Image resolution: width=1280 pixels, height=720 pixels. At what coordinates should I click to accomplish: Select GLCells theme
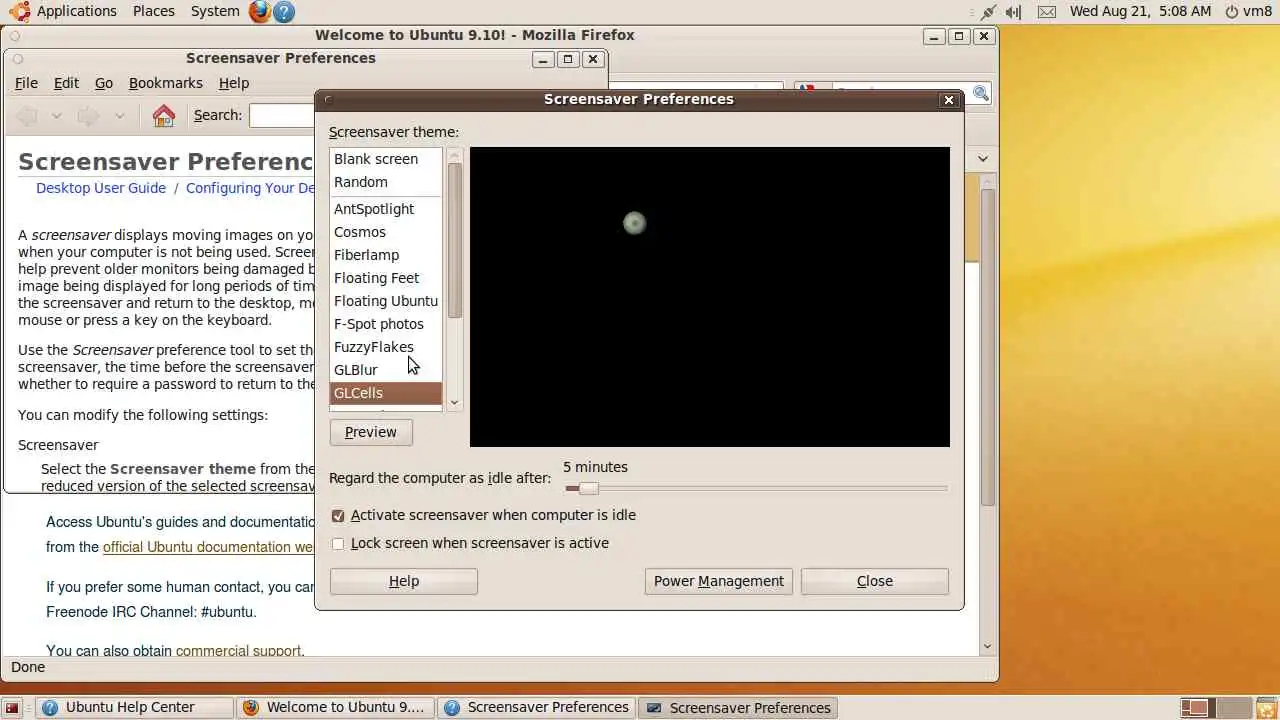coord(386,393)
